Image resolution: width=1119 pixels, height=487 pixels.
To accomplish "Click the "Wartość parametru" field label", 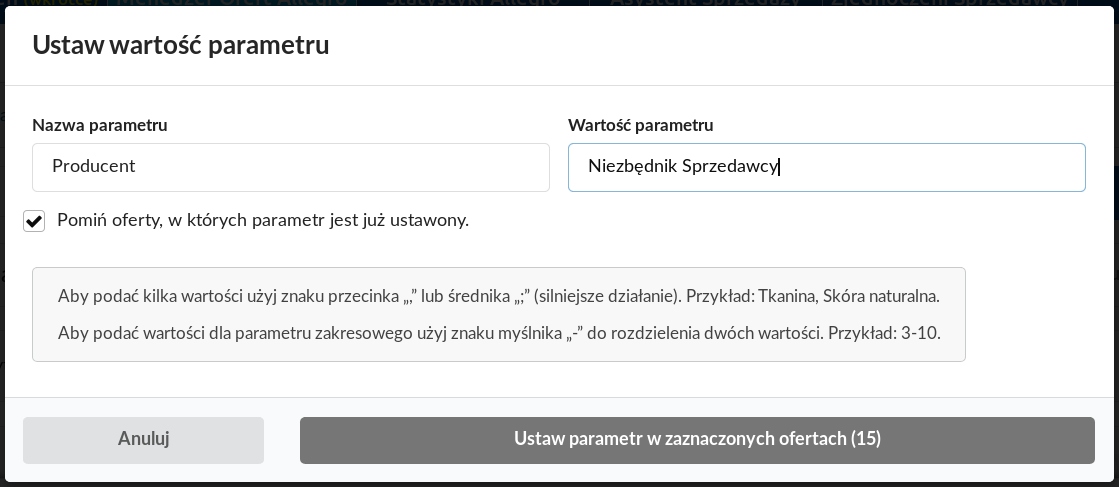I will pyautogui.click(x=640, y=125).
